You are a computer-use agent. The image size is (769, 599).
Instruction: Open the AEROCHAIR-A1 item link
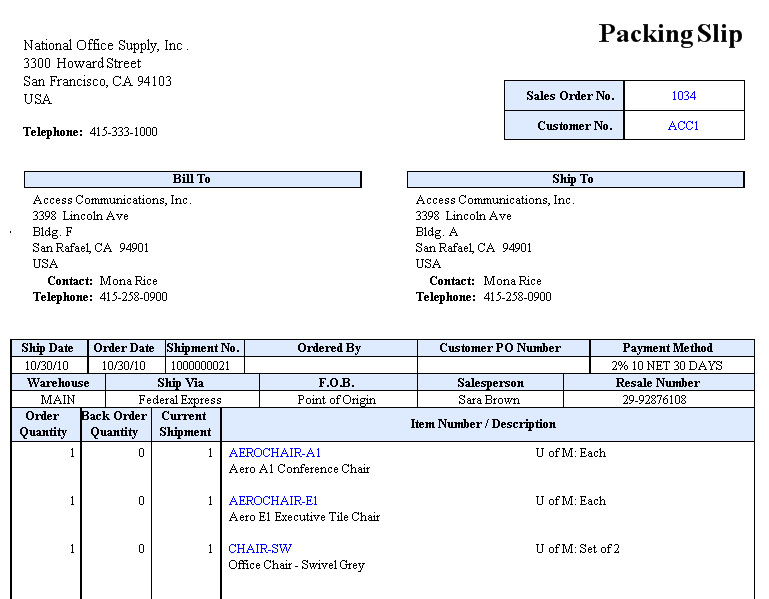pyautogui.click(x=275, y=453)
